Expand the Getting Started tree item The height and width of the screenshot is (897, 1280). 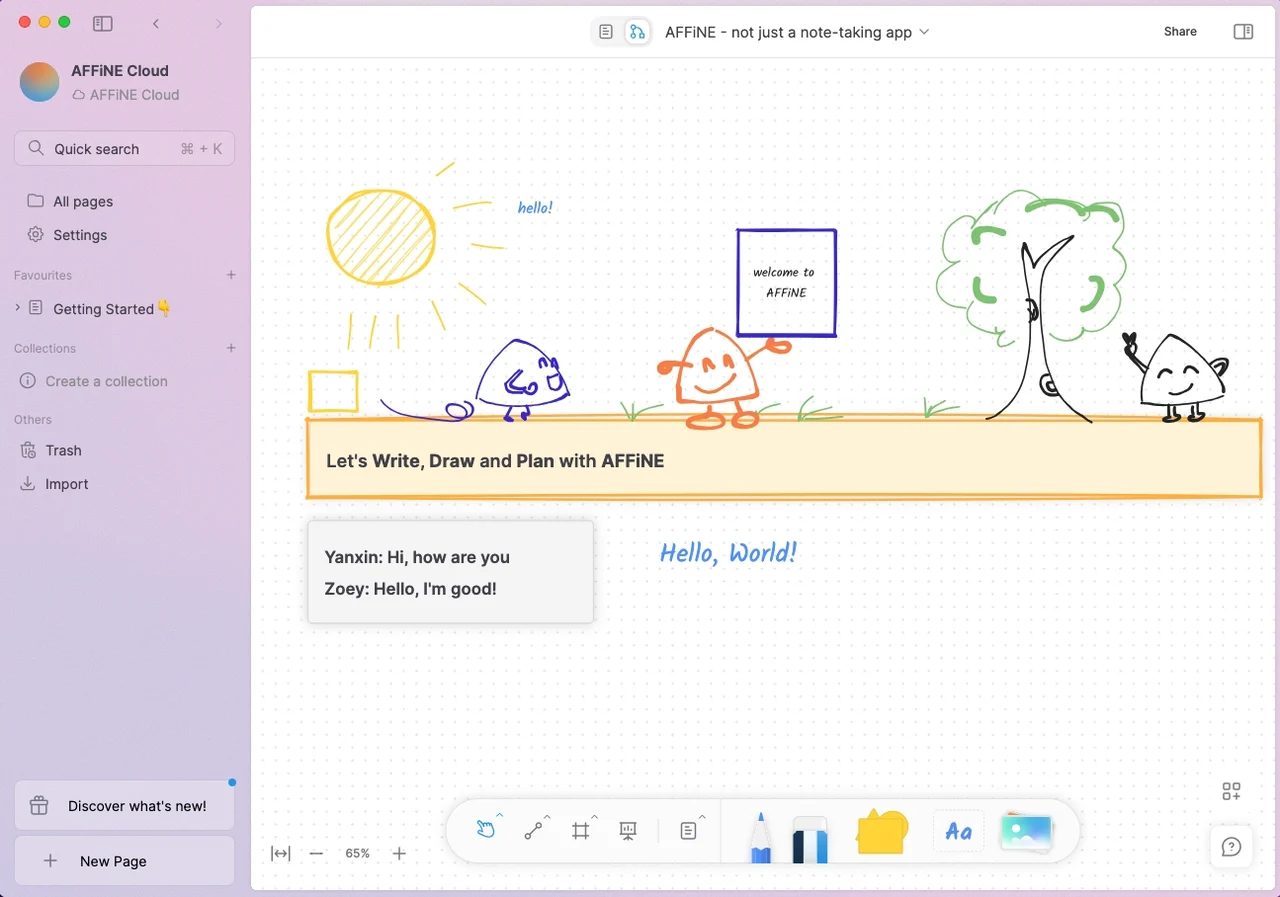[x=18, y=308]
